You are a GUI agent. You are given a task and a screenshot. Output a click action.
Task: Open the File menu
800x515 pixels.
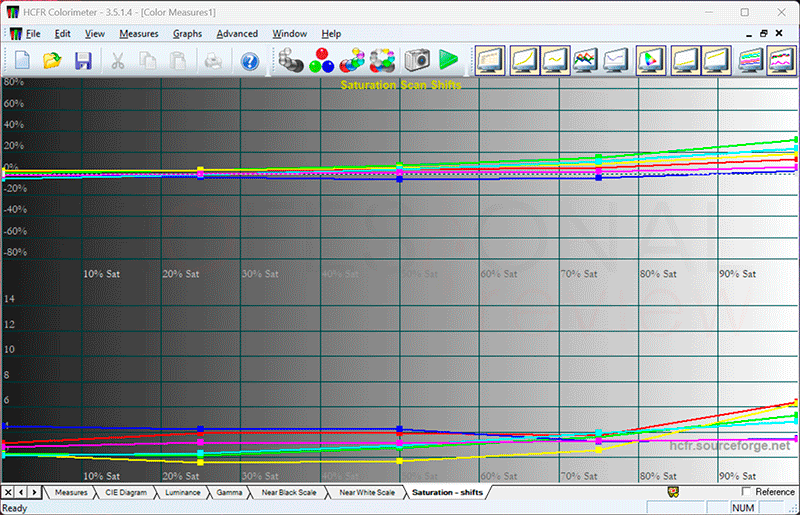33,34
